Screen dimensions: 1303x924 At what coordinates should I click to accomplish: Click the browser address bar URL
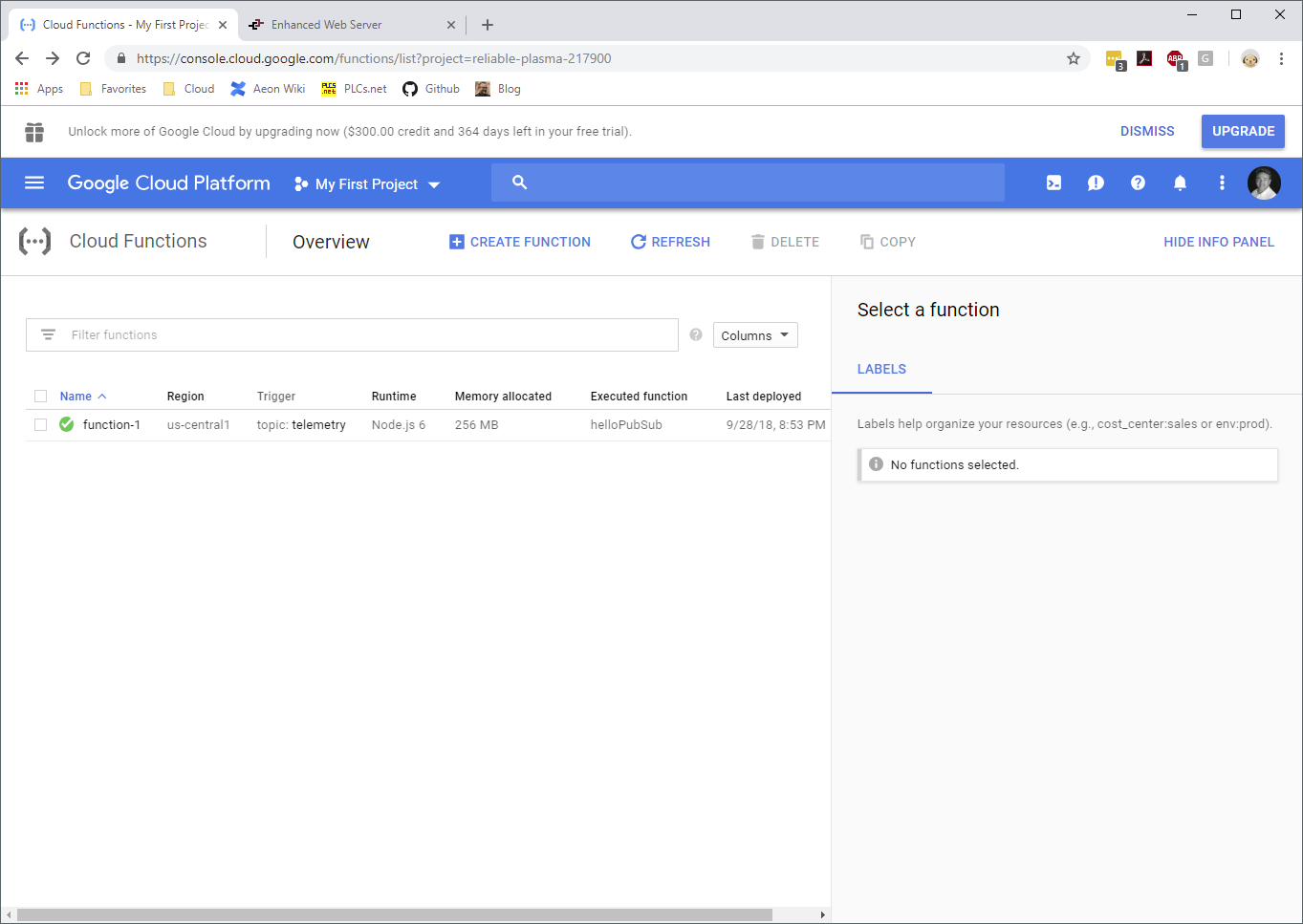374,58
